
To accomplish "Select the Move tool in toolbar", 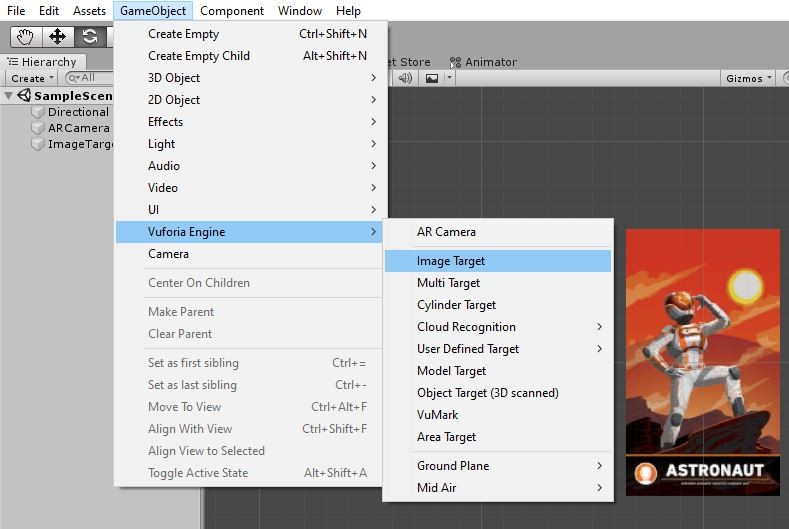I will click(x=57, y=37).
